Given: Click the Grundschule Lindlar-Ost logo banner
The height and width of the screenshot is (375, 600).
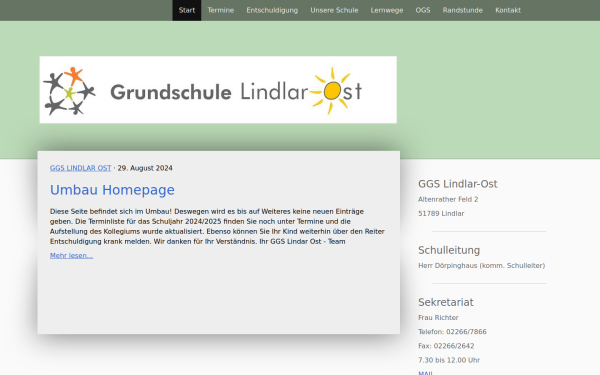Looking at the screenshot, I should 218,90.
